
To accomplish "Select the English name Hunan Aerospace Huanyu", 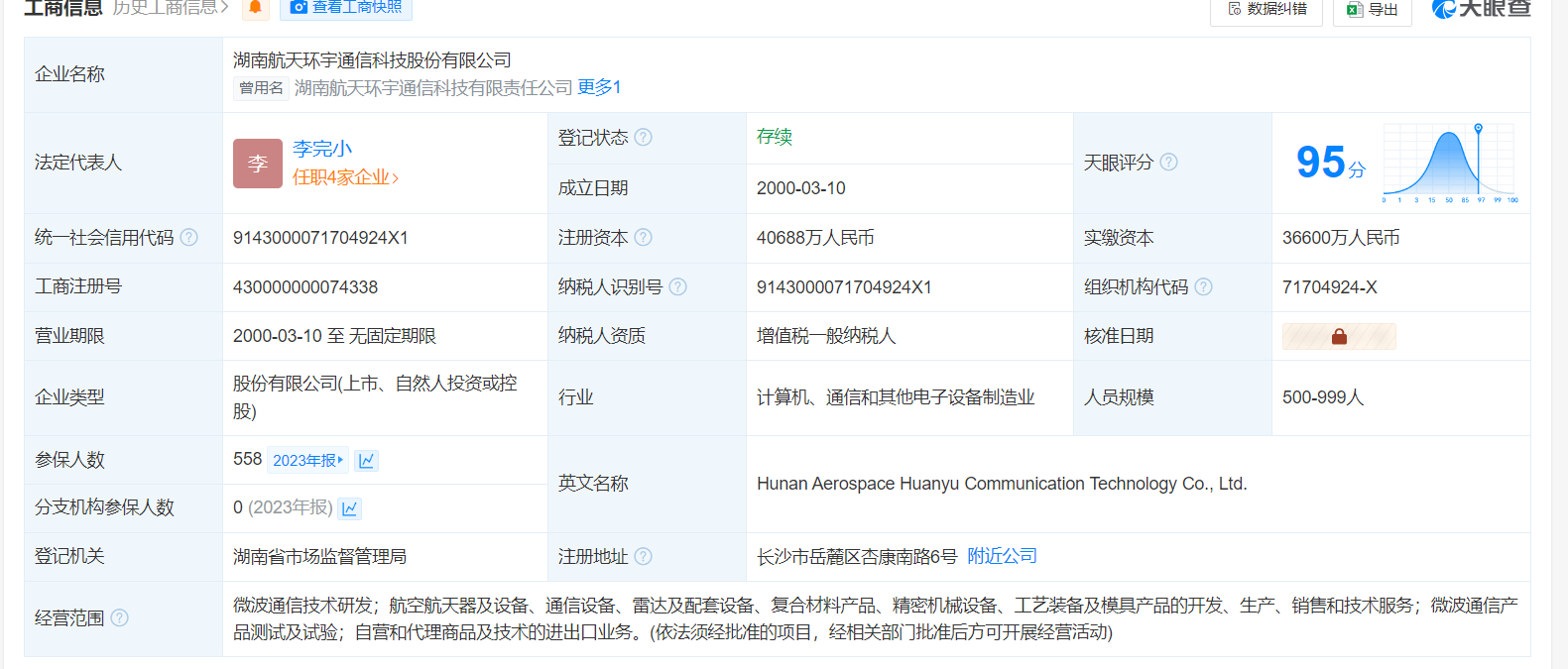I will [1002, 484].
